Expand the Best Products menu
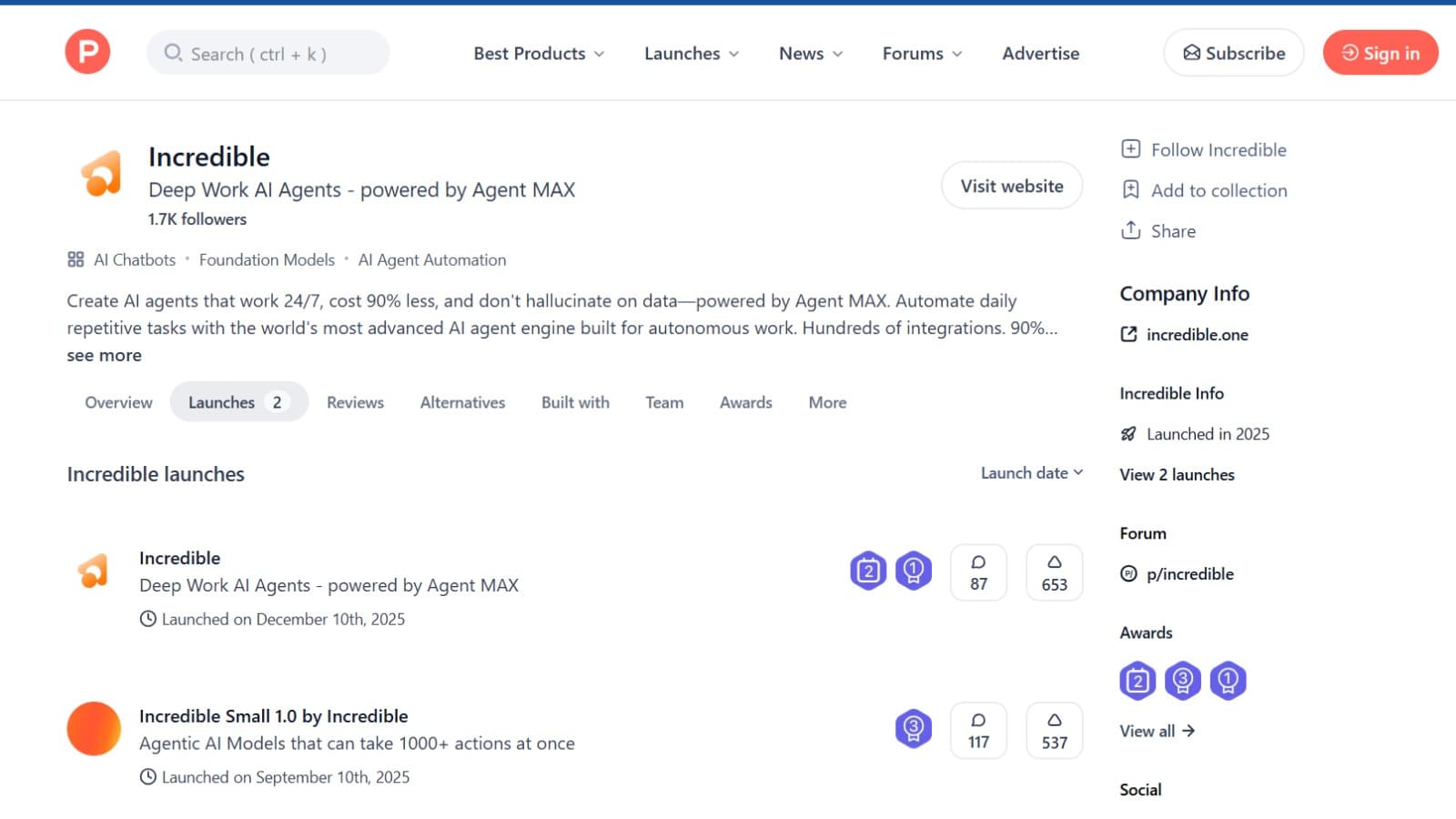 pyautogui.click(x=539, y=54)
